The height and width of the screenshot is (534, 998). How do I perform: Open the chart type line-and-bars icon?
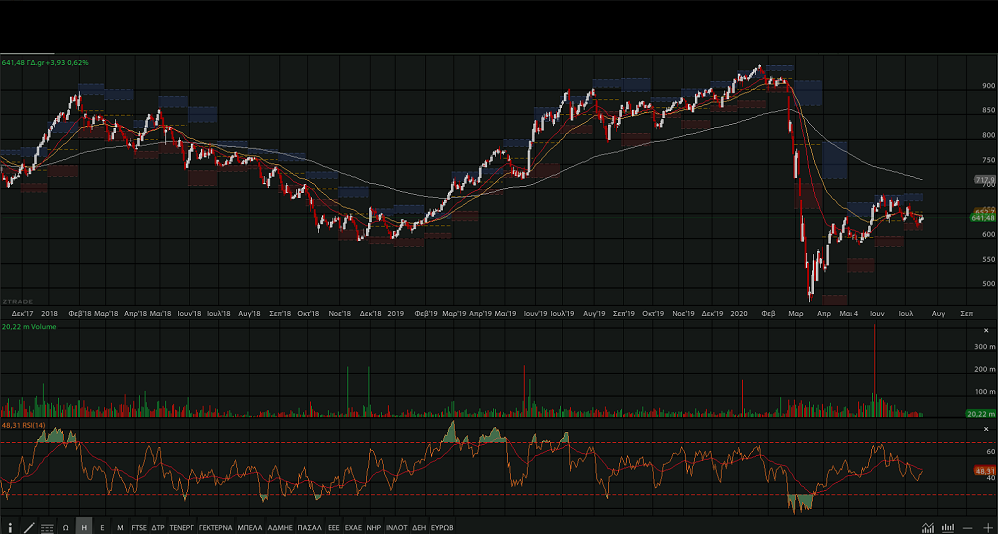(x=928, y=526)
